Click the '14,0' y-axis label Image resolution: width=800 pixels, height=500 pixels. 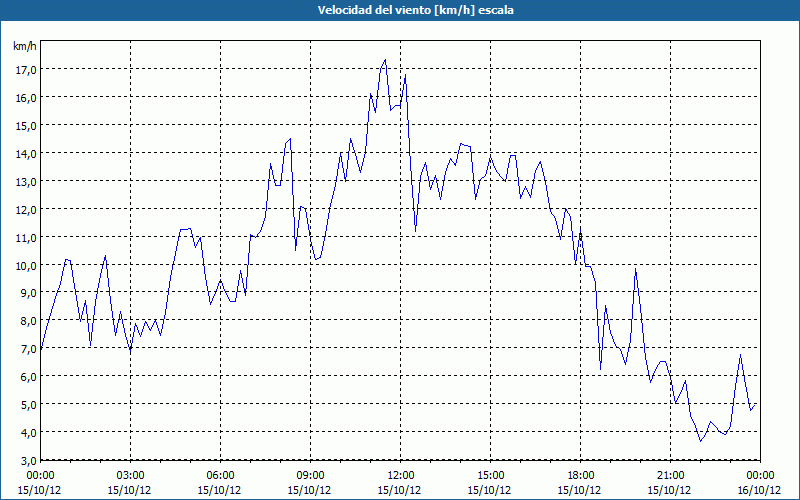26,154
